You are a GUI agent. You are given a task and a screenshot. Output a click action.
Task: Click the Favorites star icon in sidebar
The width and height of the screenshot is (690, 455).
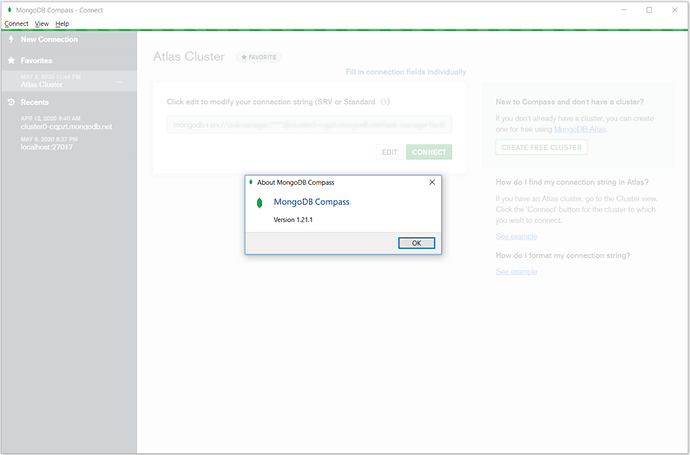coord(11,60)
